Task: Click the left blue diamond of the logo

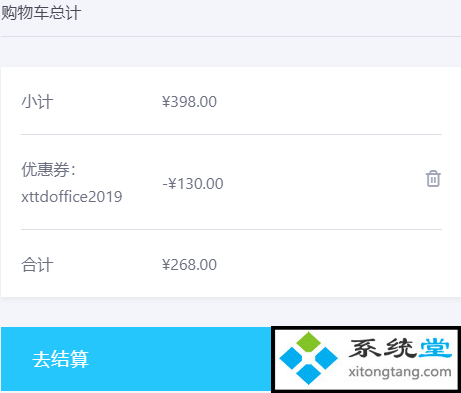Action: (x=291, y=358)
